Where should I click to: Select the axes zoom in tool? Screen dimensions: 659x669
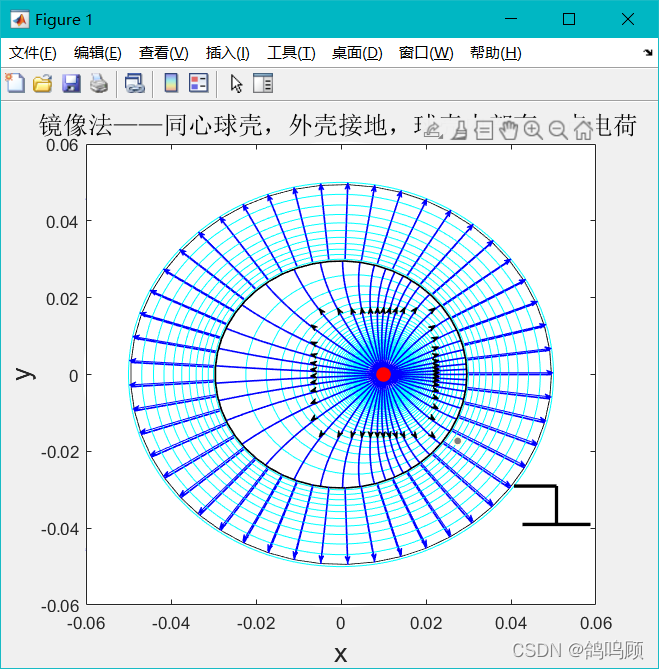pyautogui.click(x=533, y=130)
